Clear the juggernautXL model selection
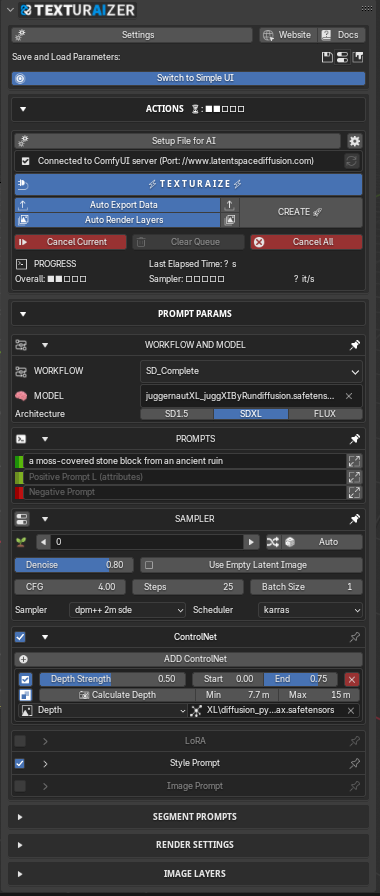The height and width of the screenshot is (896, 380). click(x=349, y=396)
